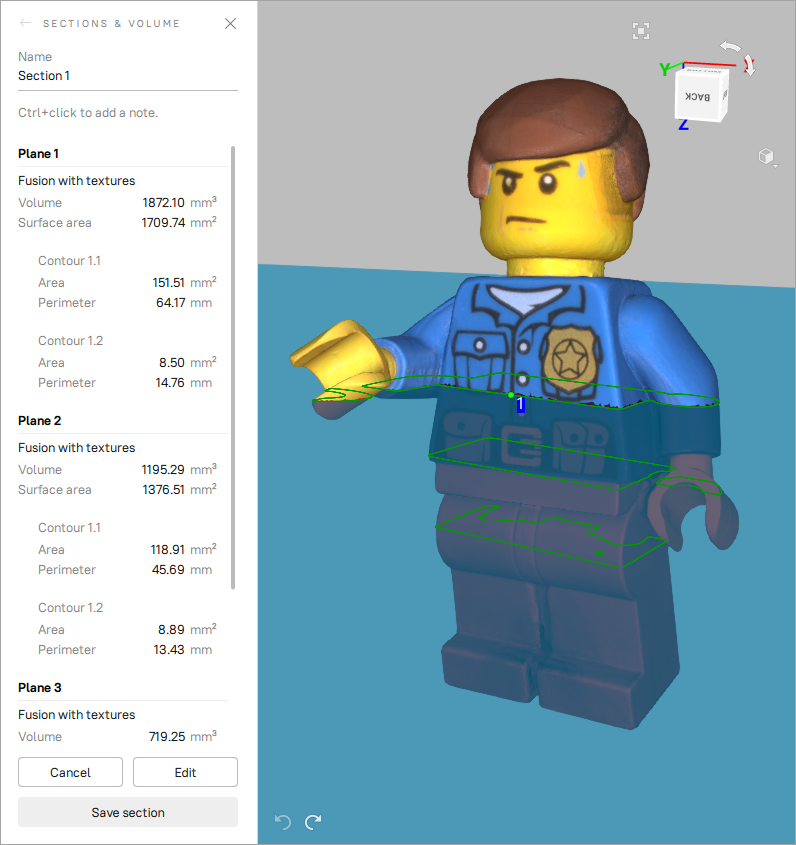Close the Sections & Volume panel
The image size is (796, 845).
(x=230, y=23)
